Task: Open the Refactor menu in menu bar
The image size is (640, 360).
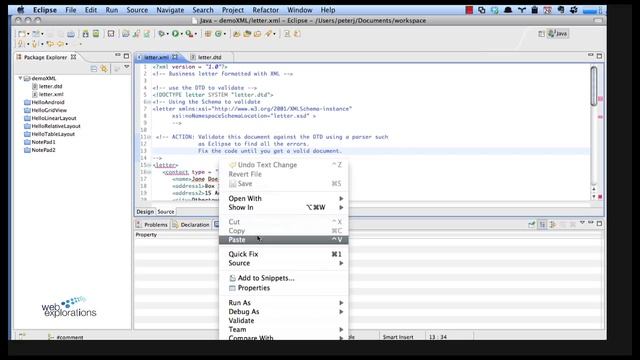Action: 266,10
